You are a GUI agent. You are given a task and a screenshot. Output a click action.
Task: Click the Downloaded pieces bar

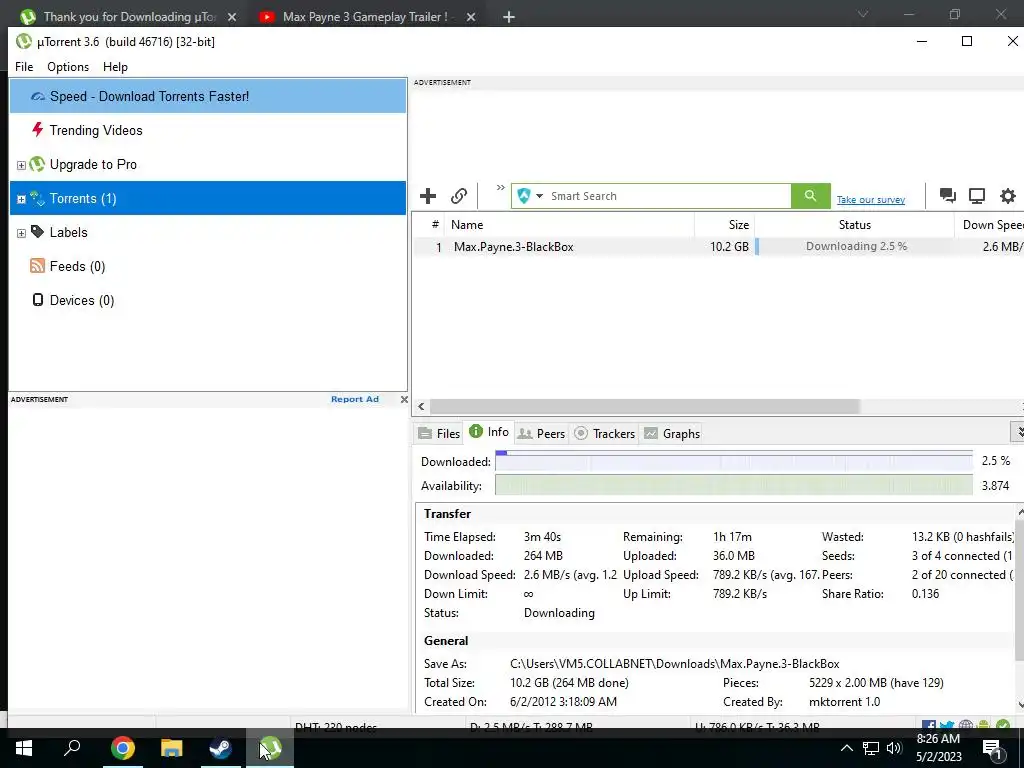(733, 461)
